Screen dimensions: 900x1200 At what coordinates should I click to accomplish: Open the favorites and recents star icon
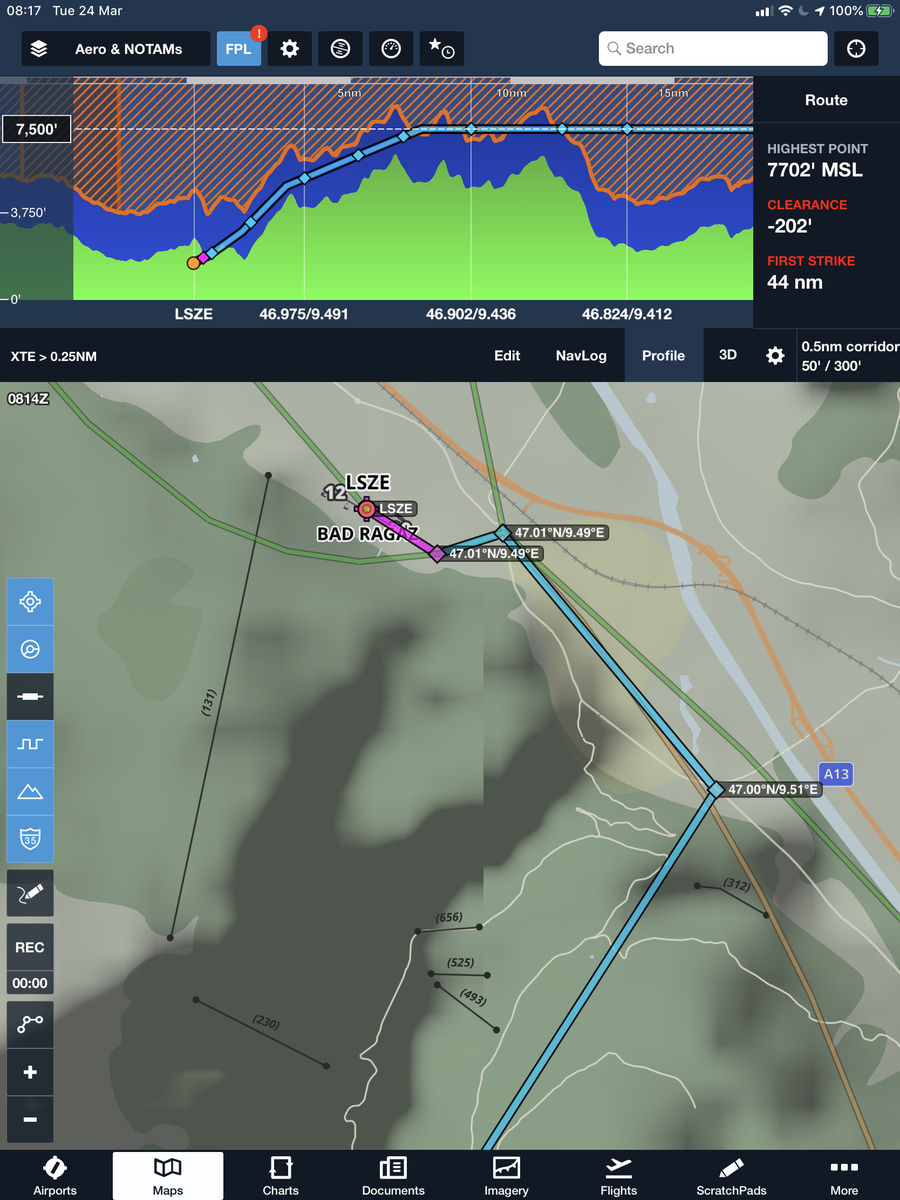pyautogui.click(x=441, y=48)
